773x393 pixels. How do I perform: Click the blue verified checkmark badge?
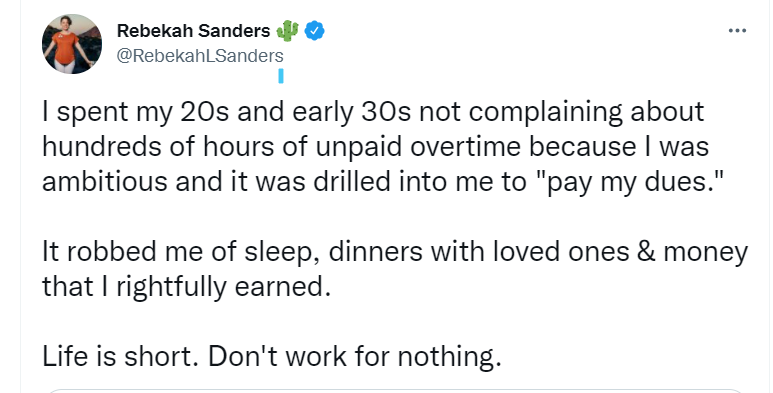[314, 31]
